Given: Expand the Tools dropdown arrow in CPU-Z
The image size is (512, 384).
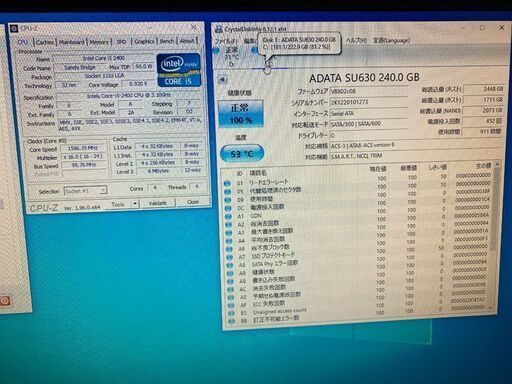Looking at the screenshot, I should pyautogui.click(x=135, y=203).
